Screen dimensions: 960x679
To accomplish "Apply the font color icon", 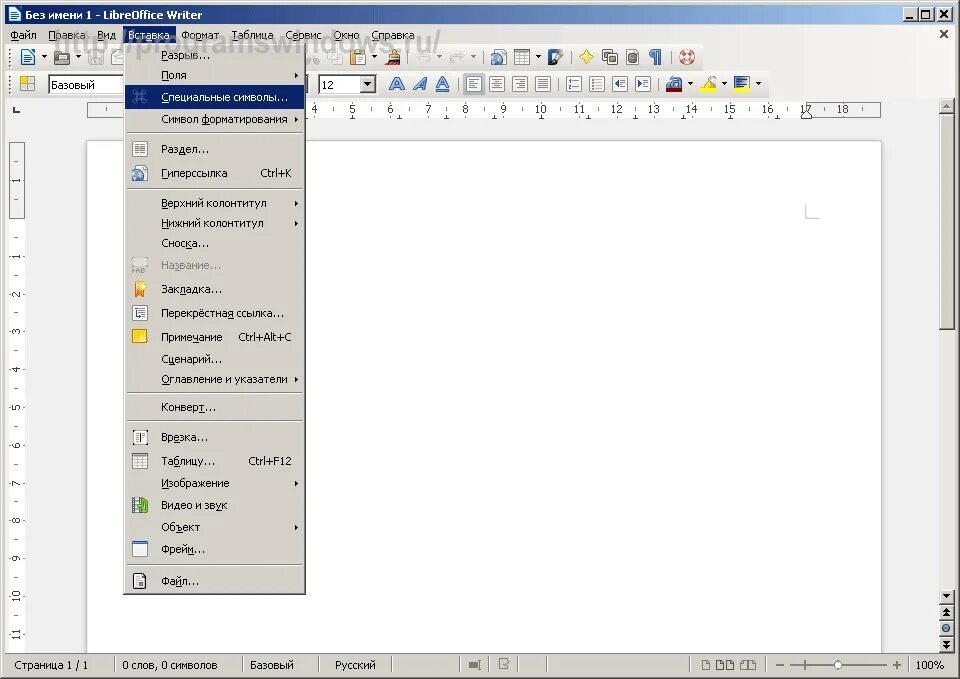I will click(674, 84).
